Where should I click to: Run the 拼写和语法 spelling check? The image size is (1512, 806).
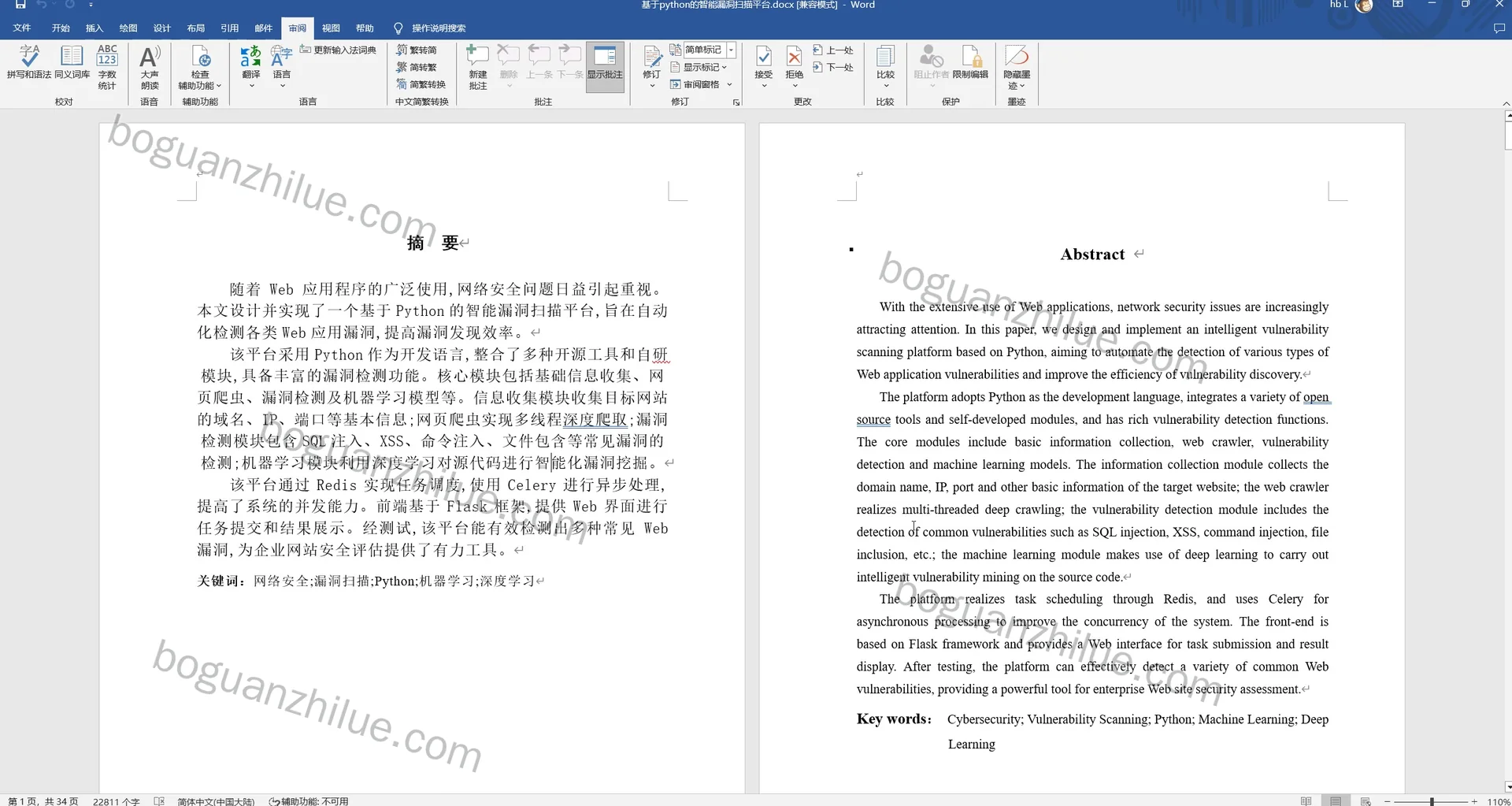tap(29, 63)
